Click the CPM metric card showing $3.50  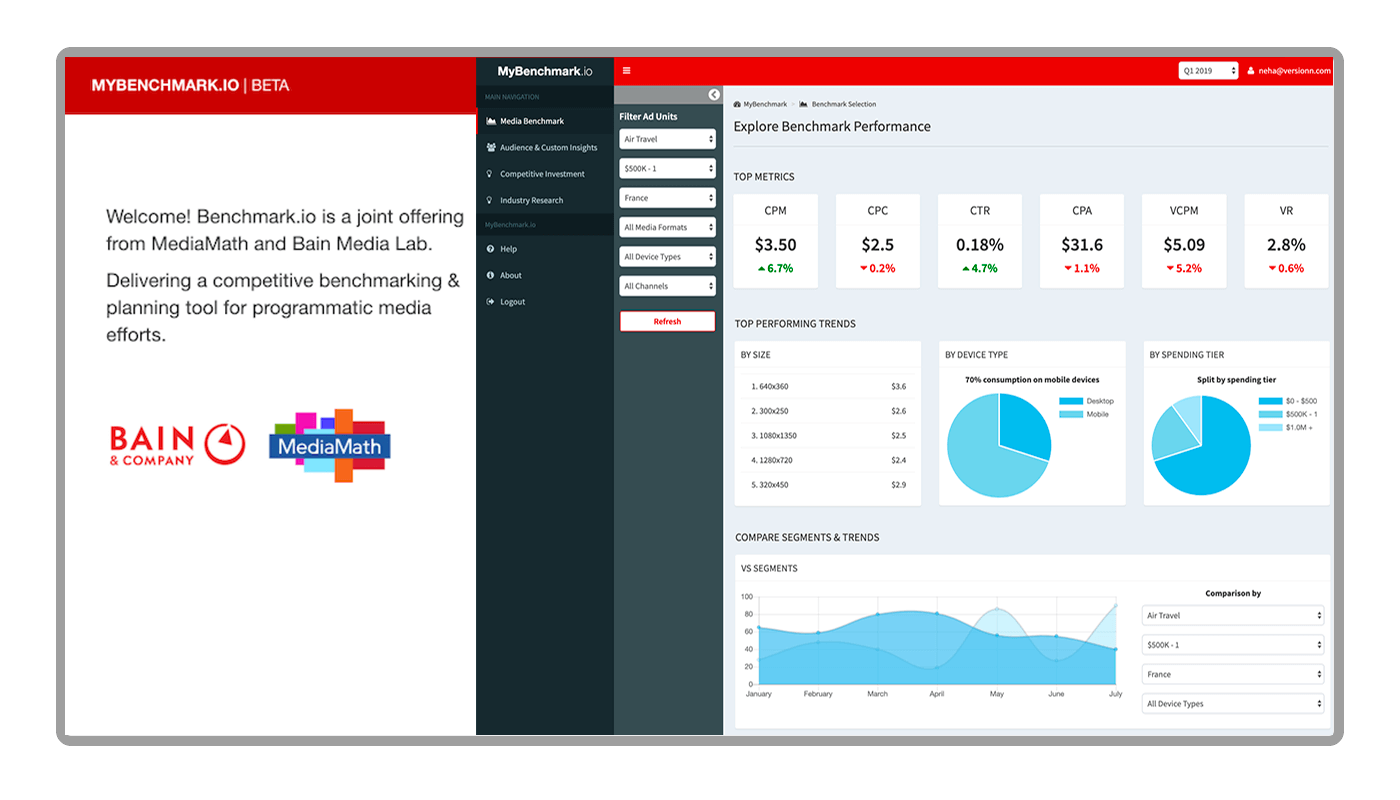[775, 241]
